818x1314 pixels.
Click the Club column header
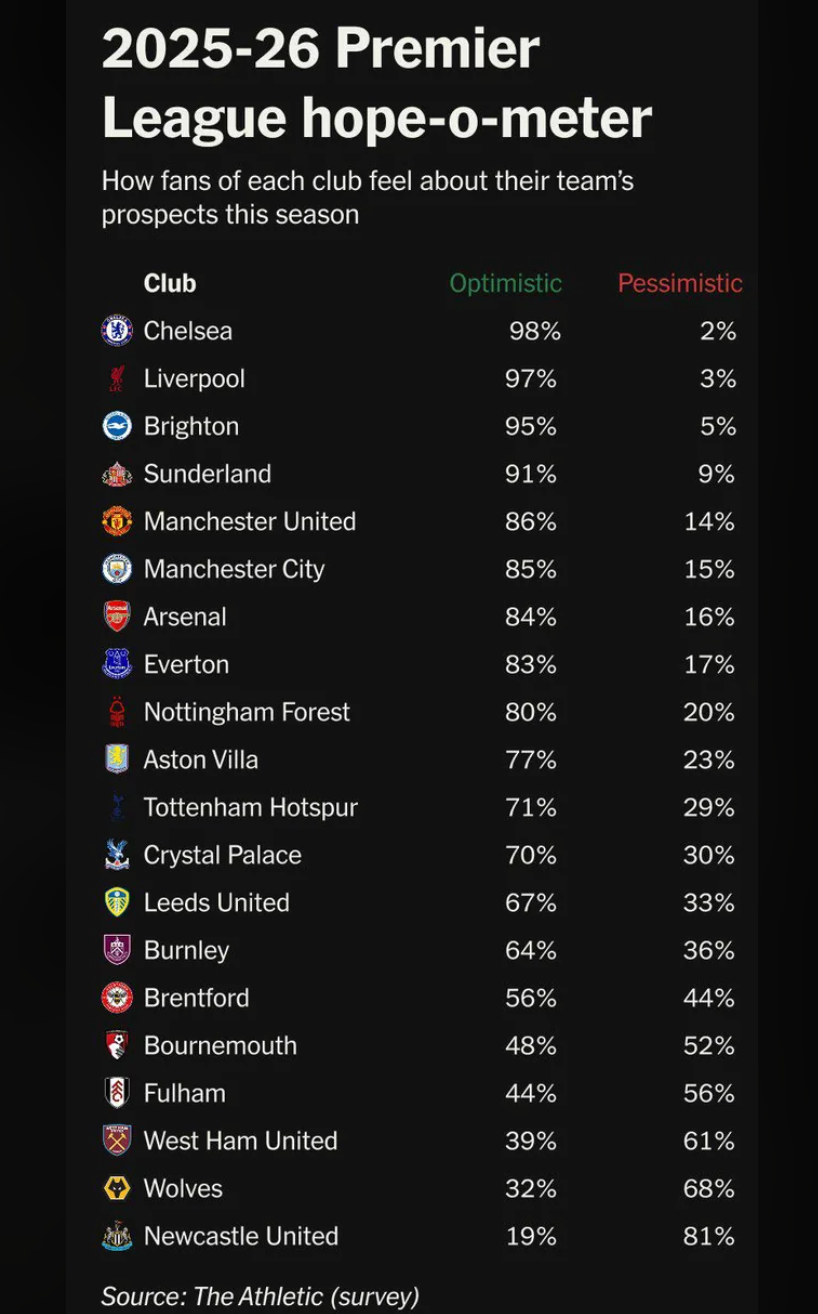click(x=170, y=283)
